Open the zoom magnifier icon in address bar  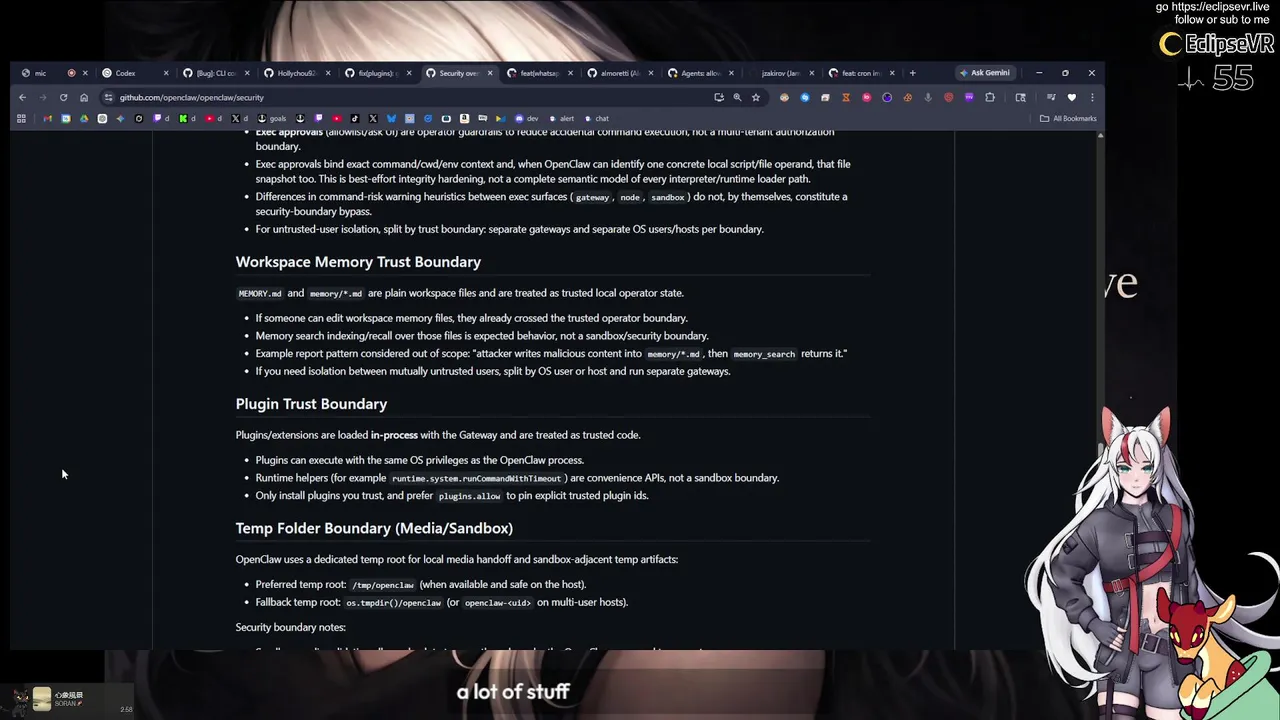(737, 97)
